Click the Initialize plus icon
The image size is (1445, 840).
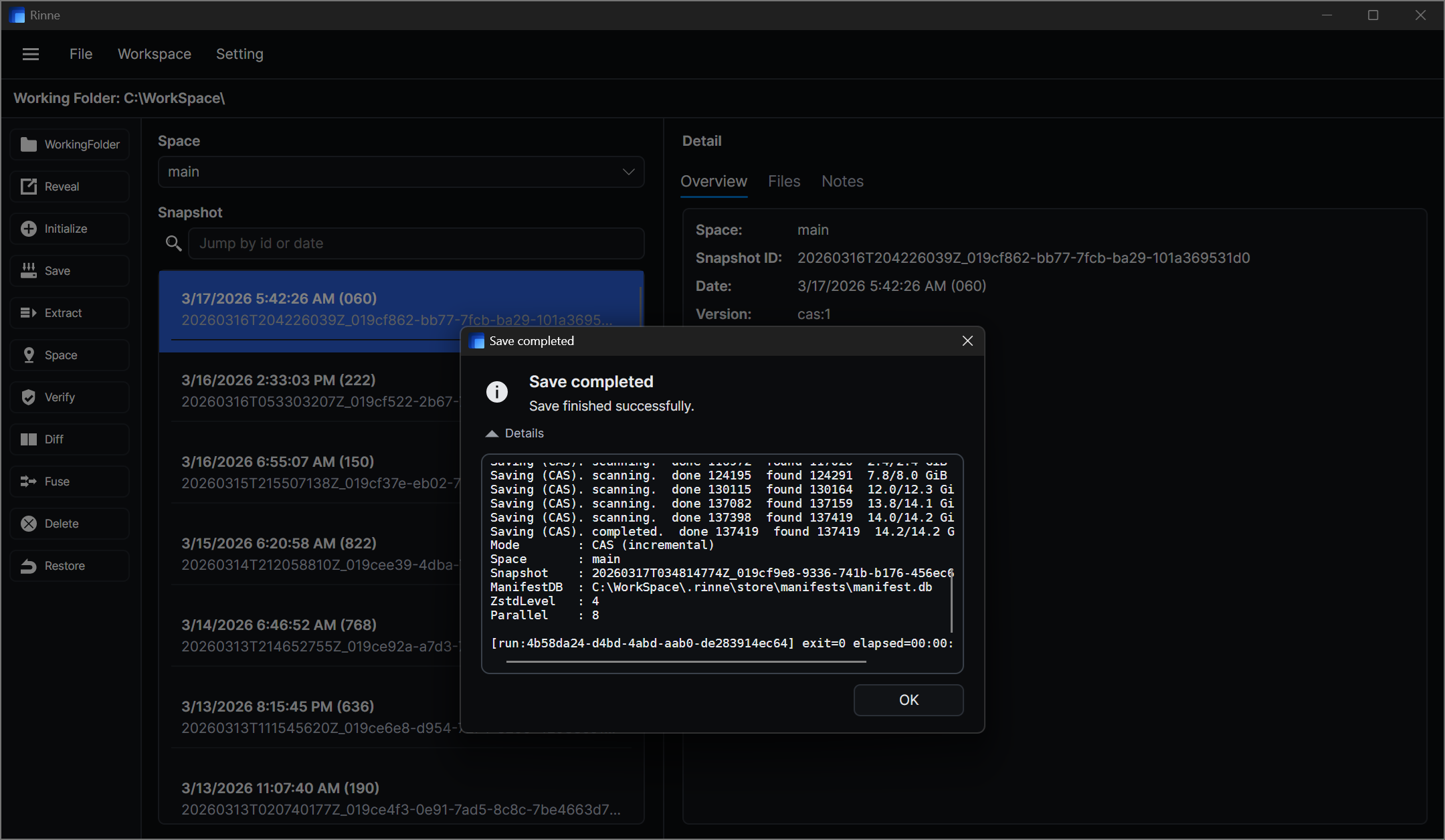(29, 229)
